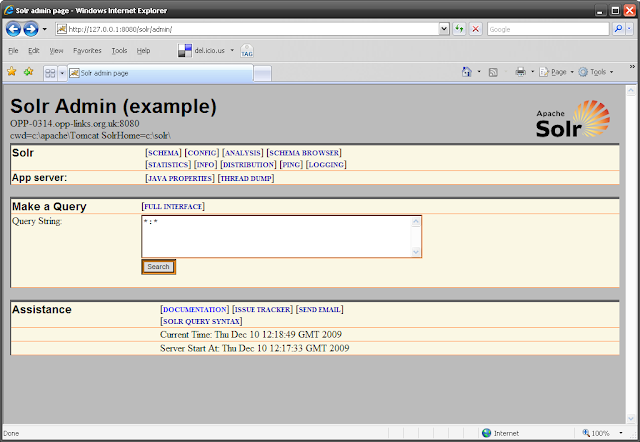Go back with the browser Back arrow

coord(13,29)
